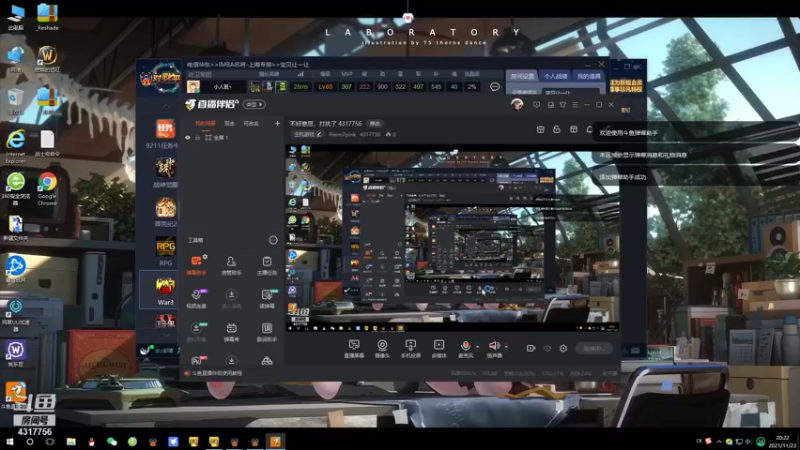Image resolution: width=800 pixels, height=450 pixels.
Task: Add 手机投屏 phone casting source
Action: (x=410, y=349)
